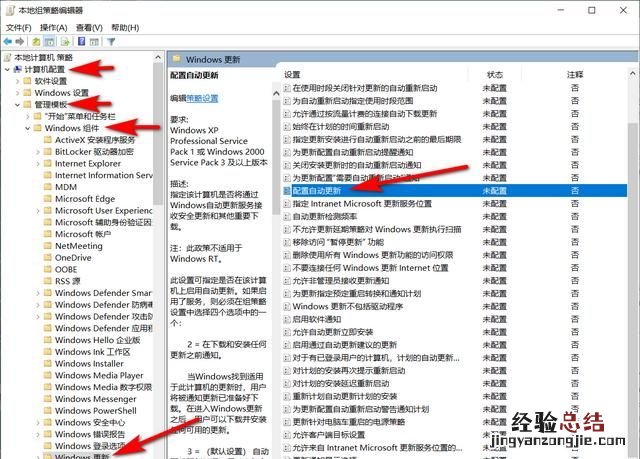Open the 策略设置 edit link
Image resolution: width=640 pixels, height=459 pixels.
202,98
